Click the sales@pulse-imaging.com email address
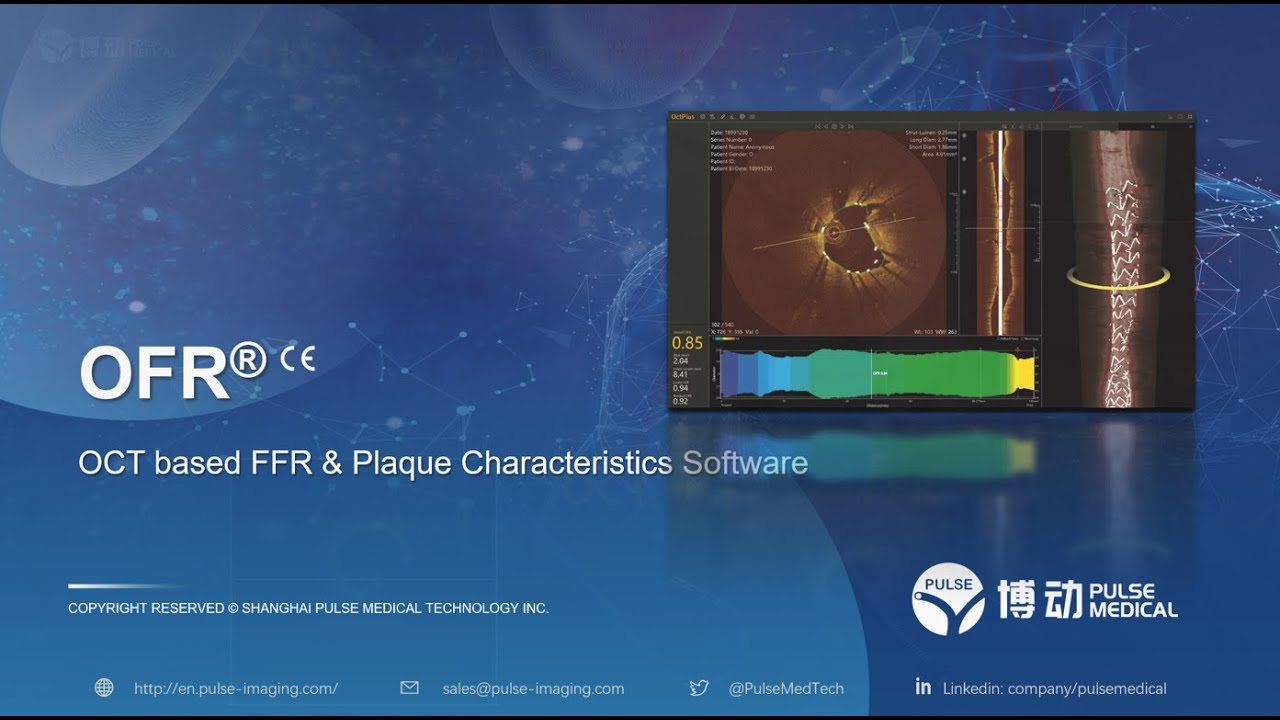The image size is (1280, 720). pyautogui.click(x=533, y=688)
